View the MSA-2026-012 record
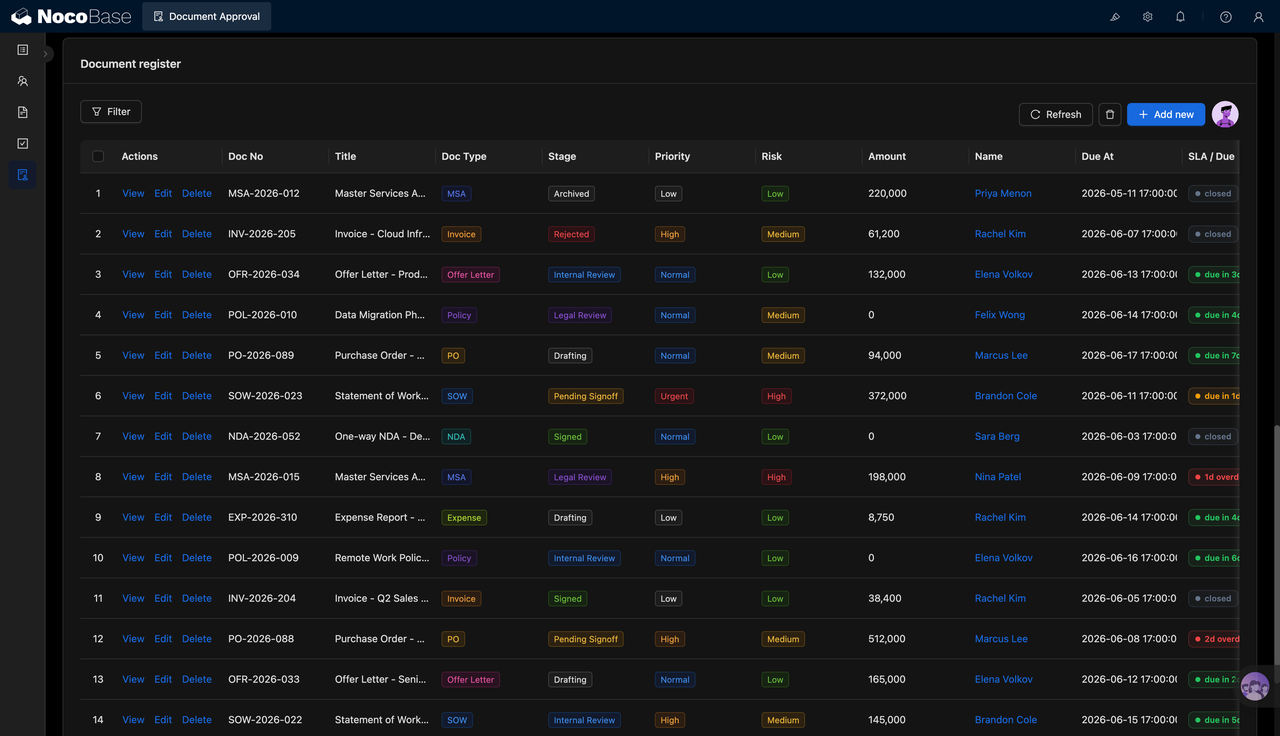1280x736 pixels. tap(133, 193)
